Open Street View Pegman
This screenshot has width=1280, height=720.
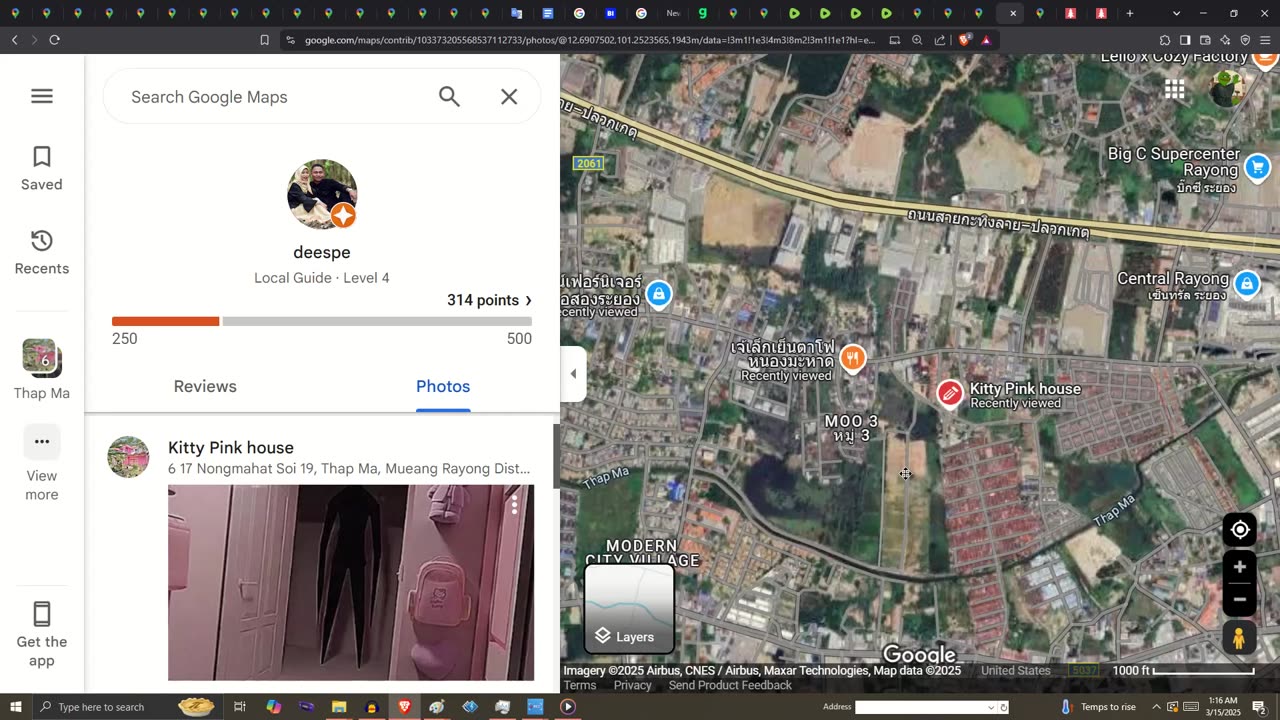pos(1240,637)
